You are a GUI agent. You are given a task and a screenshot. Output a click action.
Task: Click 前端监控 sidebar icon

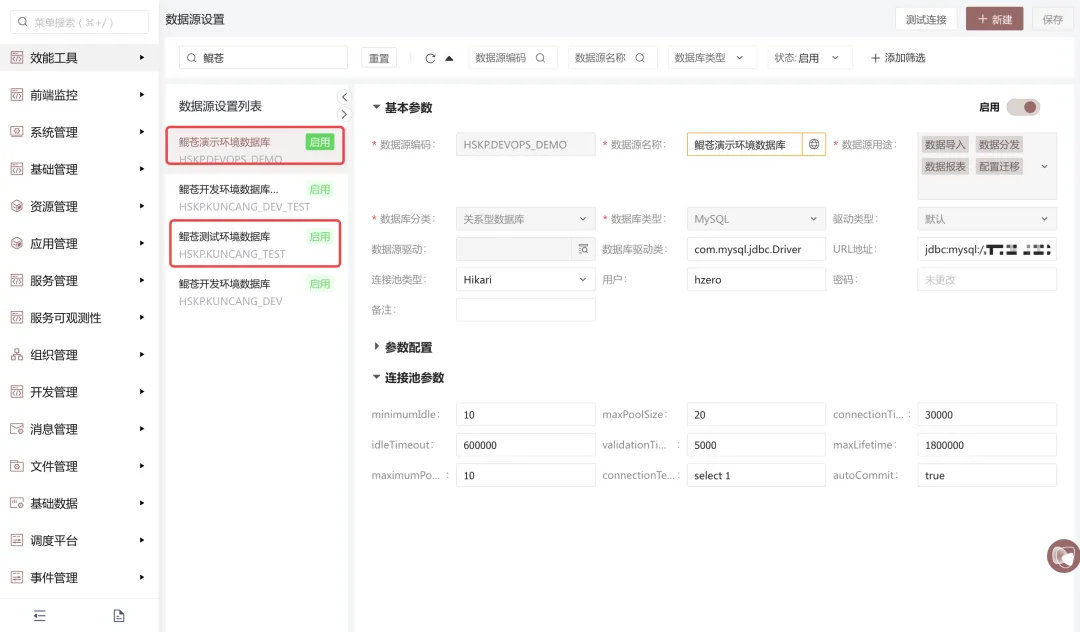click(17, 95)
